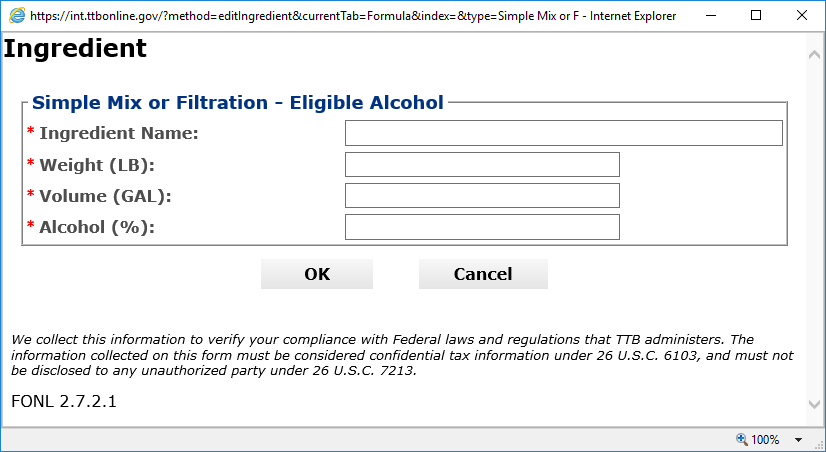Click the Simple Mix or Filtration legend
Viewport: 826px width, 452px height.
[x=238, y=103]
